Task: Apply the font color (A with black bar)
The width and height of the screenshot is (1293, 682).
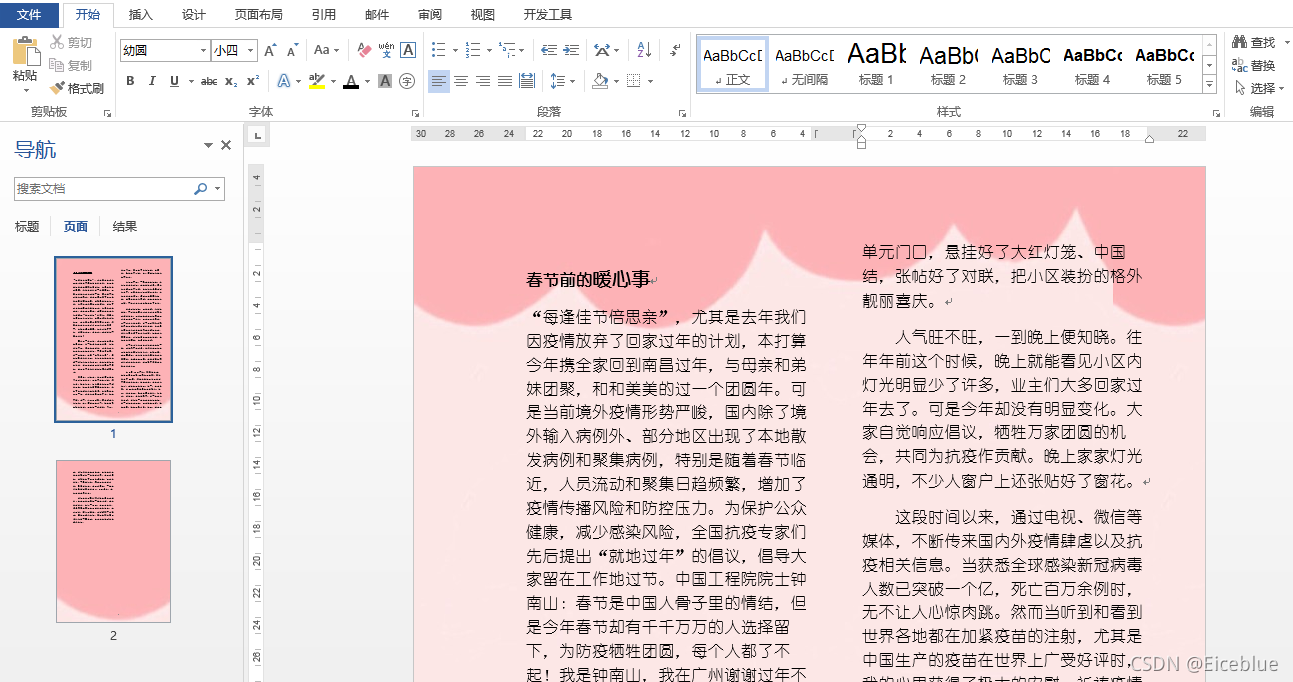Action: (350, 81)
